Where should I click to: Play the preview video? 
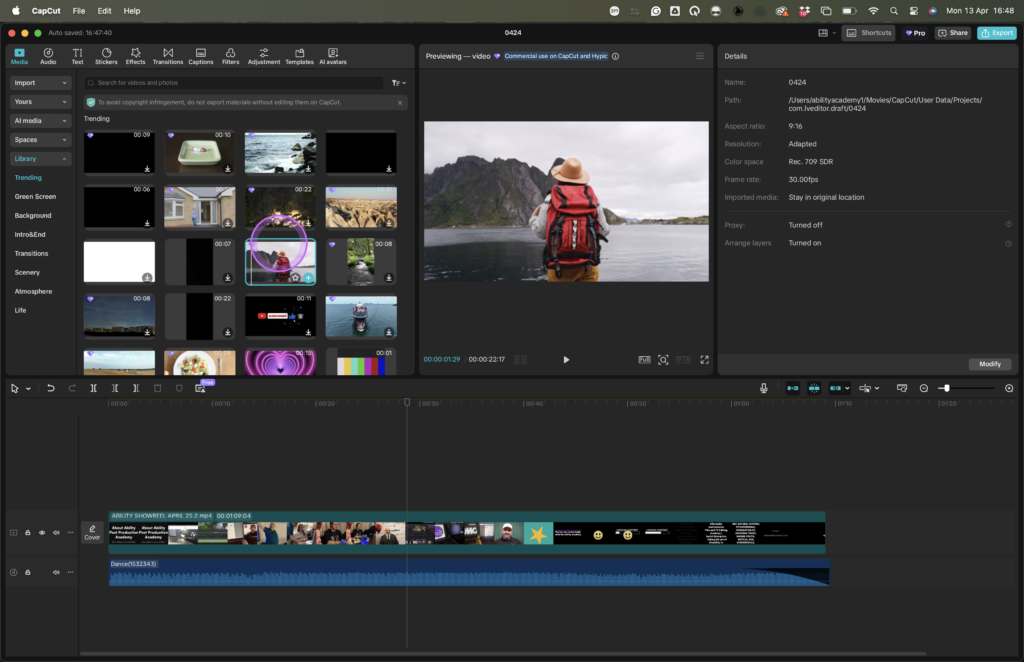pos(566,360)
